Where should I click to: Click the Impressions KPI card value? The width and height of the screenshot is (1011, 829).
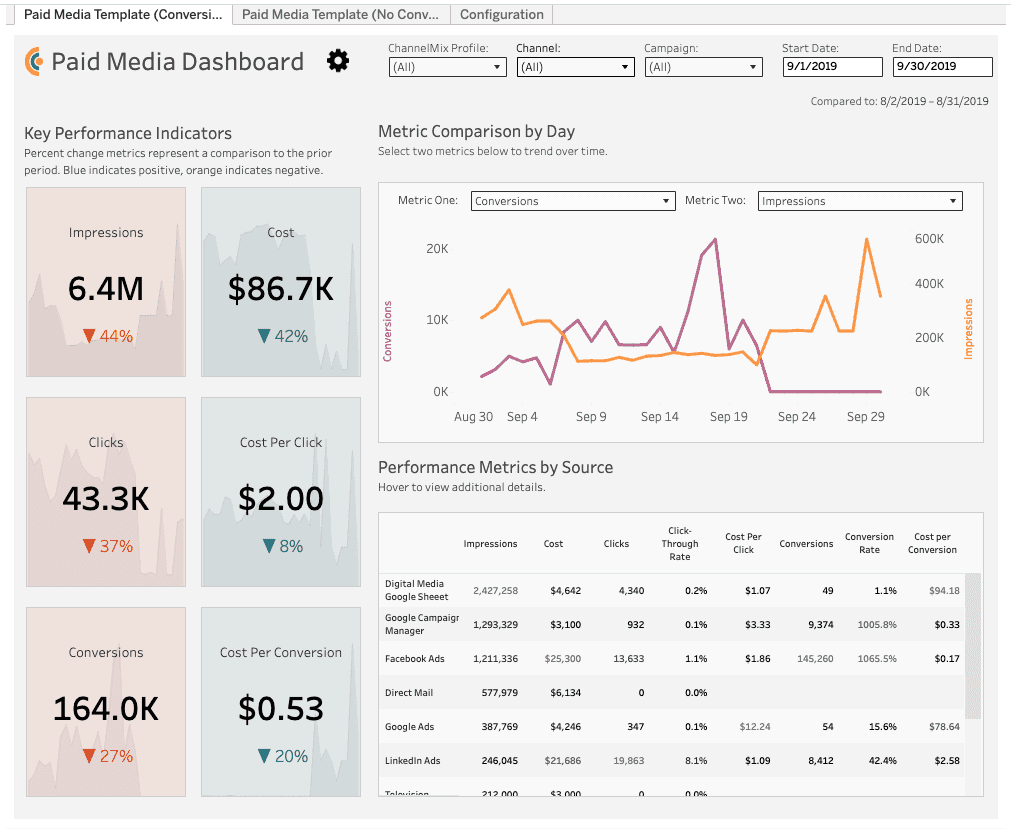(106, 288)
